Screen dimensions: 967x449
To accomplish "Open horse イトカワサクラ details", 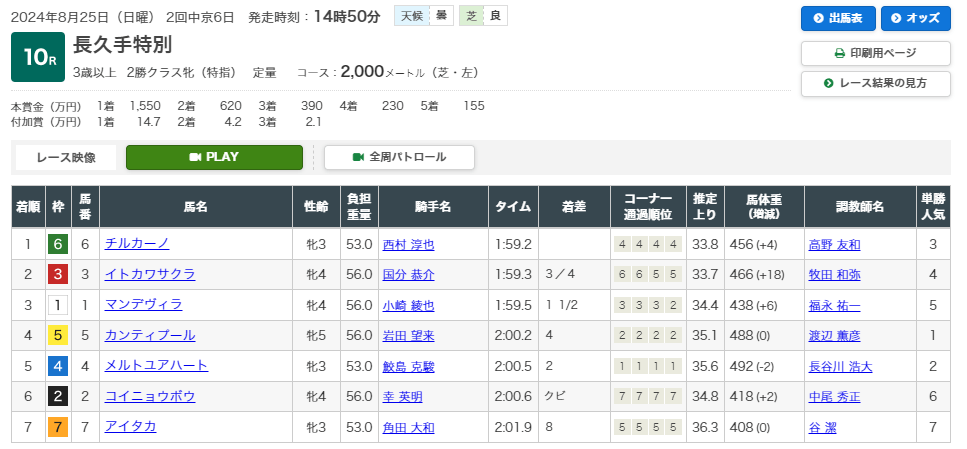I will (150, 274).
